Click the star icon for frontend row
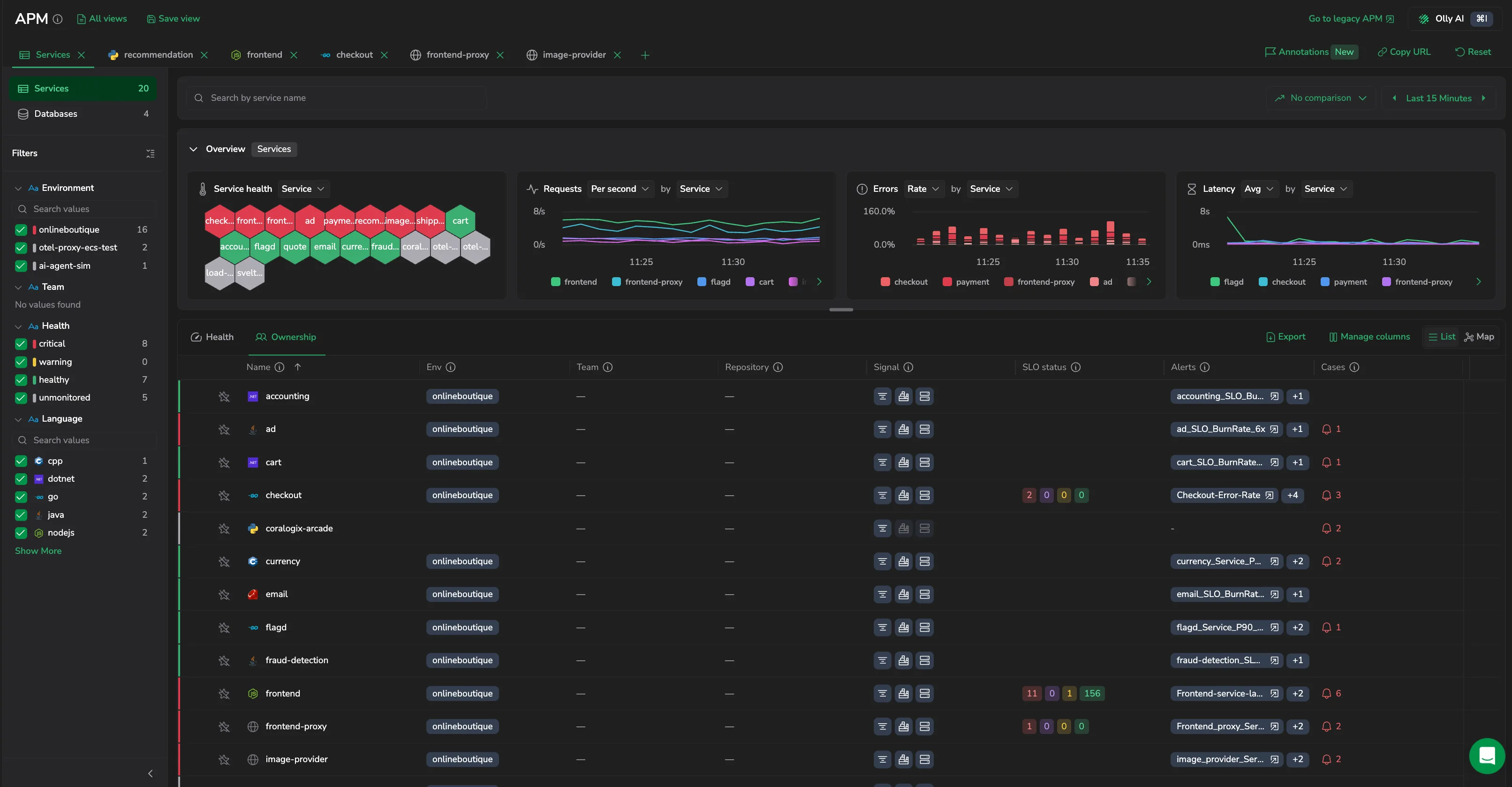Viewport: 1512px width, 787px height. 224,693
